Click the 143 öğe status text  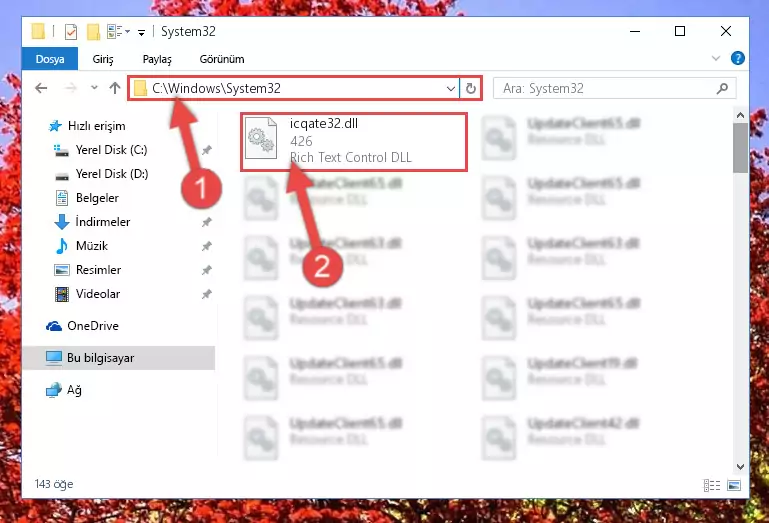(54, 484)
